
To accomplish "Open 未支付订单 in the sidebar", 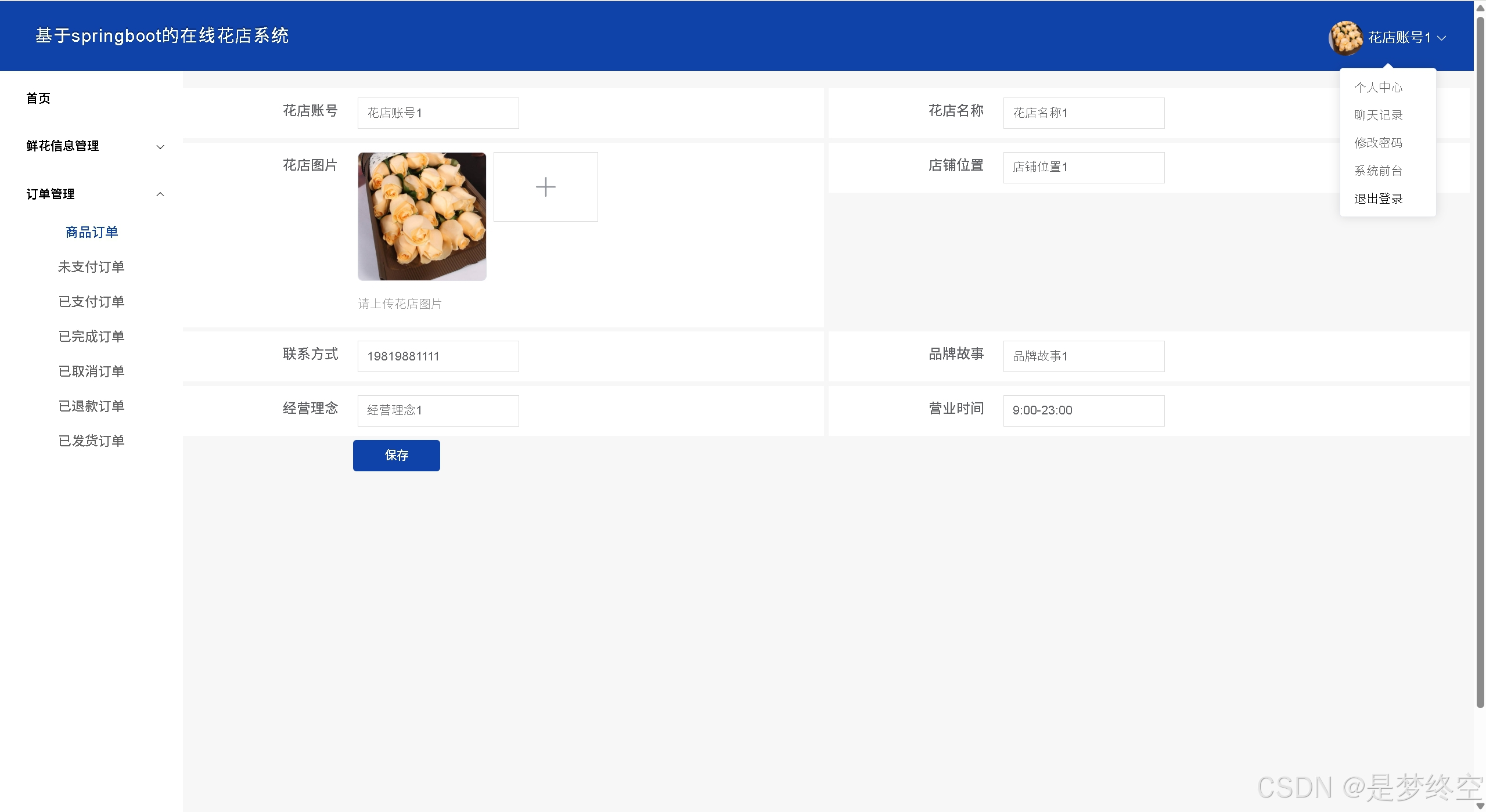I will 91,266.
